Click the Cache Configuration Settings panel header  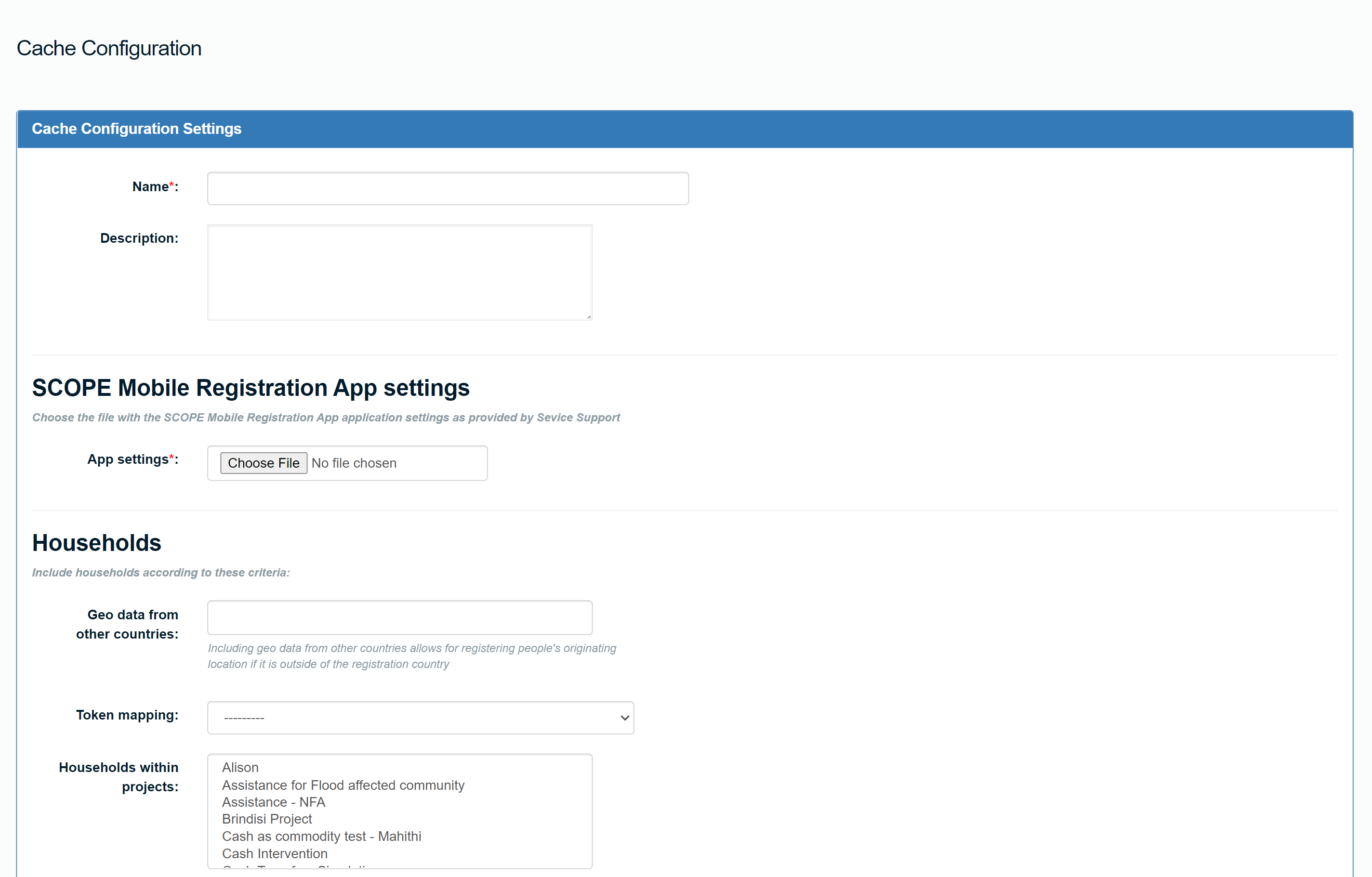(x=137, y=129)
